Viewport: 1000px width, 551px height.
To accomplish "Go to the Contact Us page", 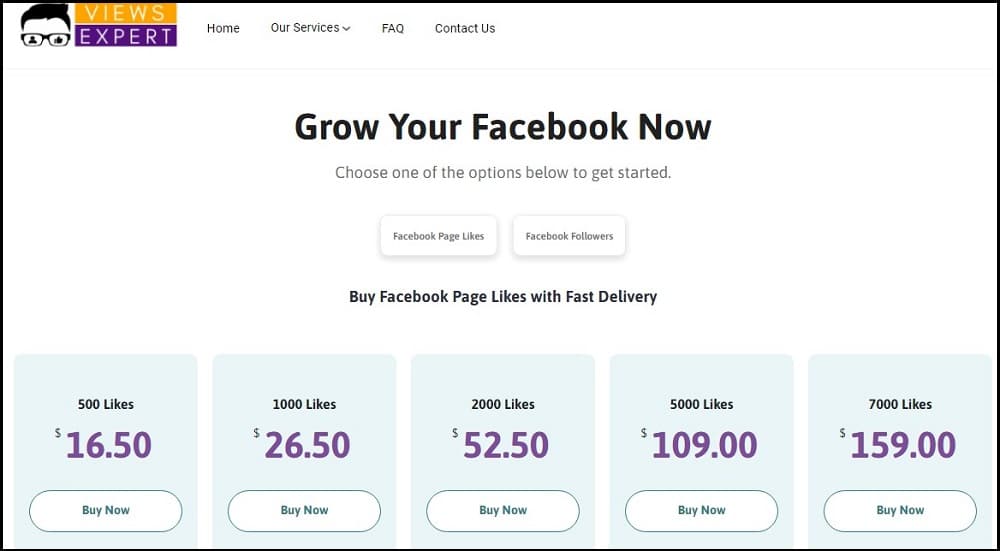I will (x=465, y=28).
